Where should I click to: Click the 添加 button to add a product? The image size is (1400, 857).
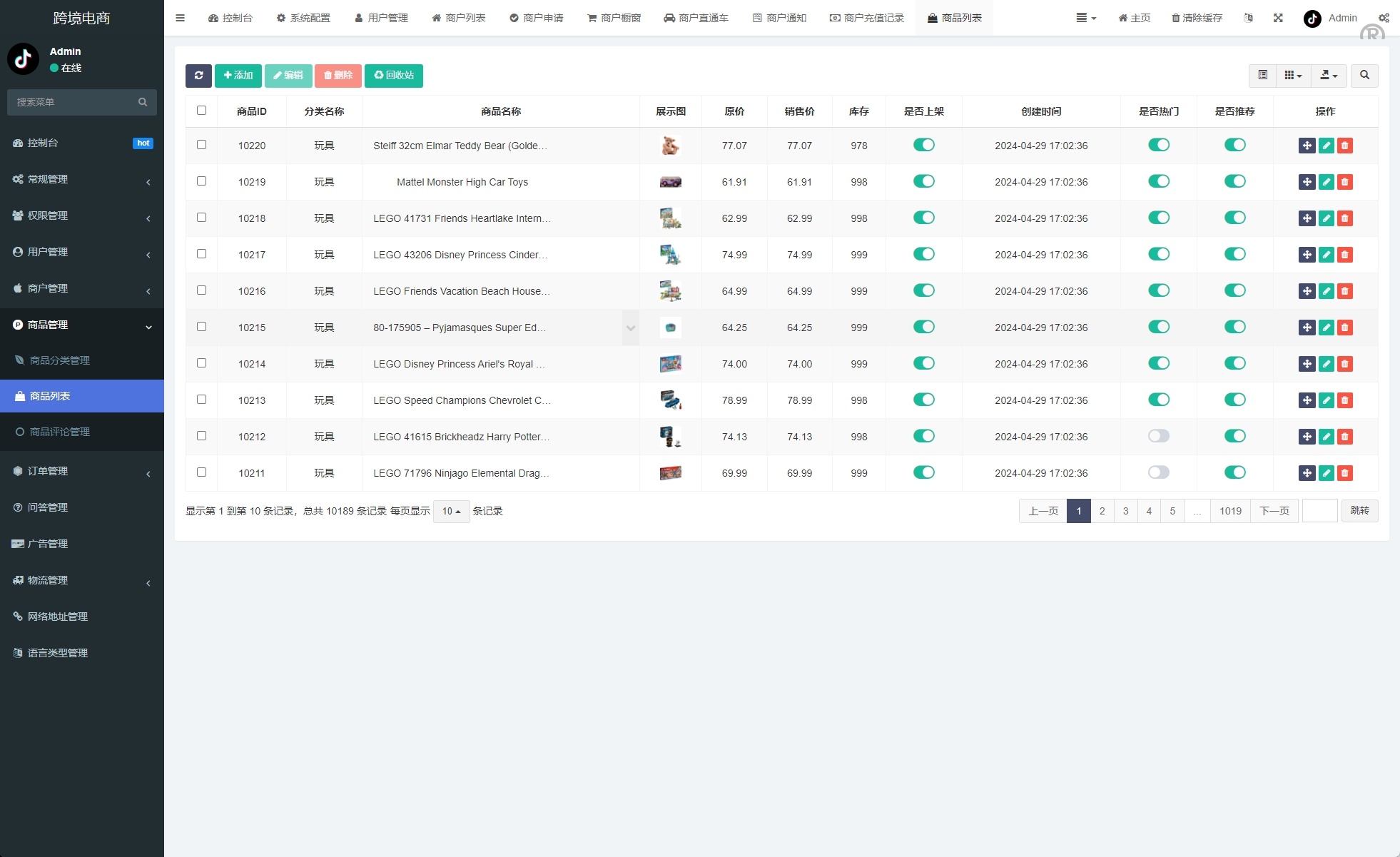[x=238, y=75]
